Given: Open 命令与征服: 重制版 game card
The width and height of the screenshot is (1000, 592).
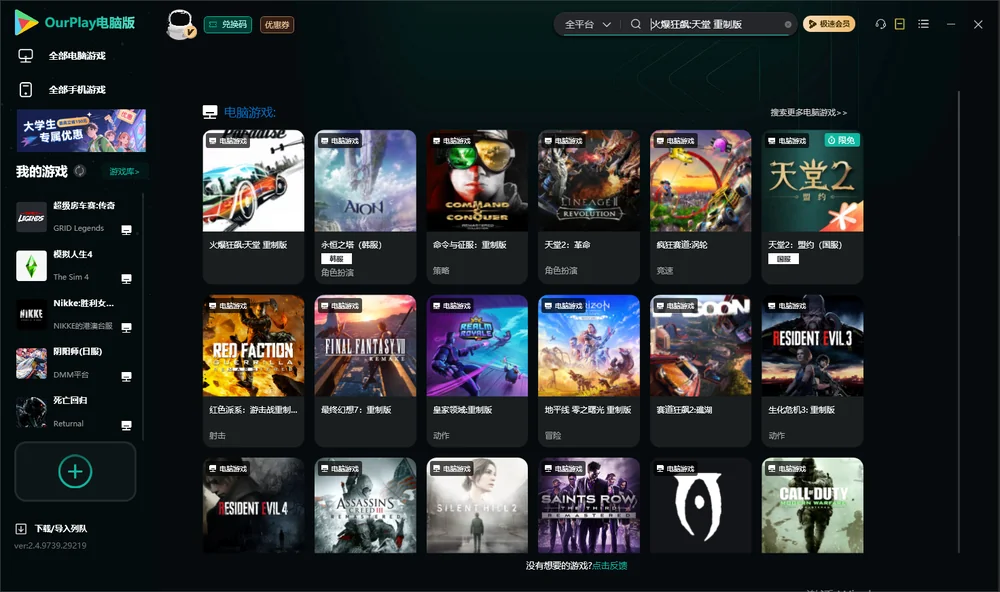Looking at the screenshot, I should pos(477,207).
